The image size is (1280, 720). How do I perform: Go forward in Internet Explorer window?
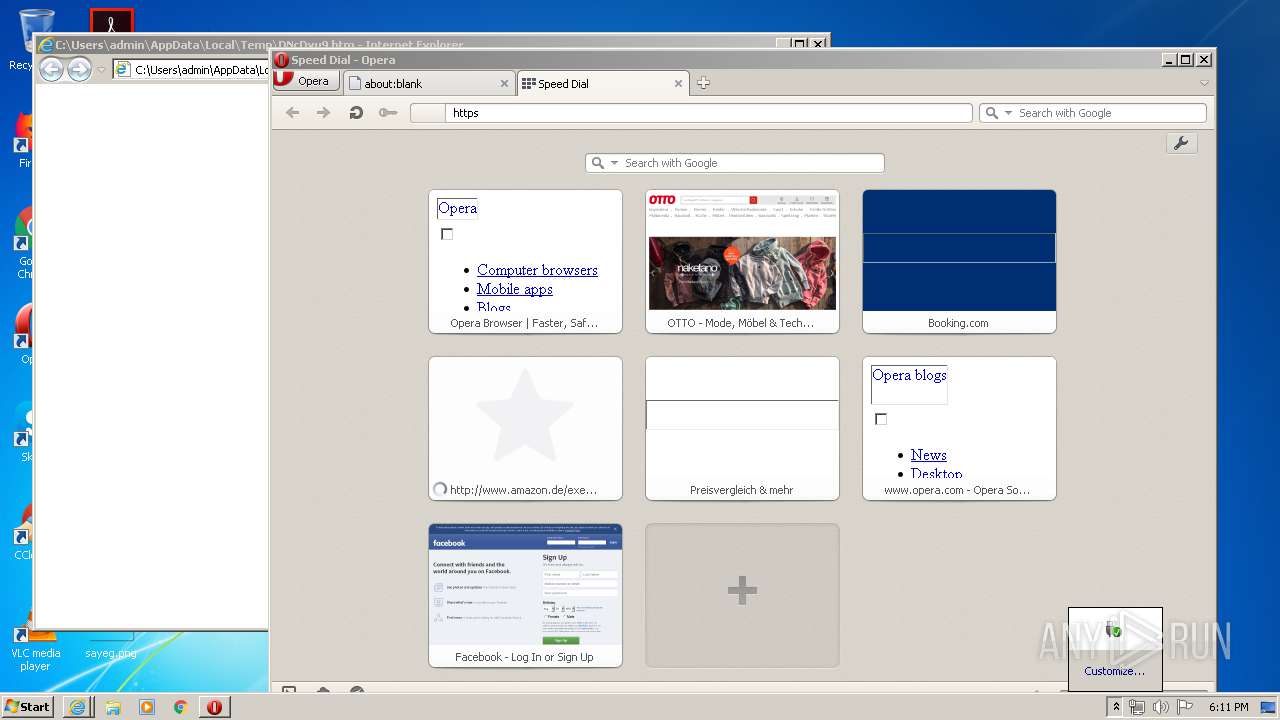coord(79,69)
